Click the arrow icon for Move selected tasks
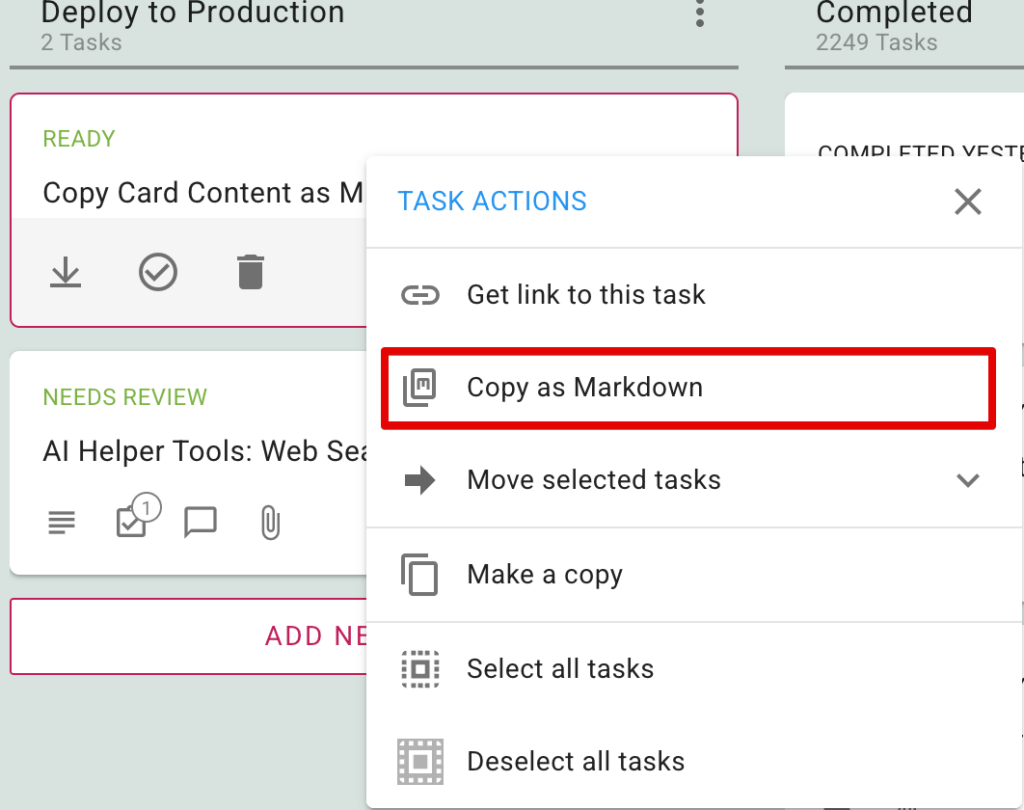 tap(420, 480)
